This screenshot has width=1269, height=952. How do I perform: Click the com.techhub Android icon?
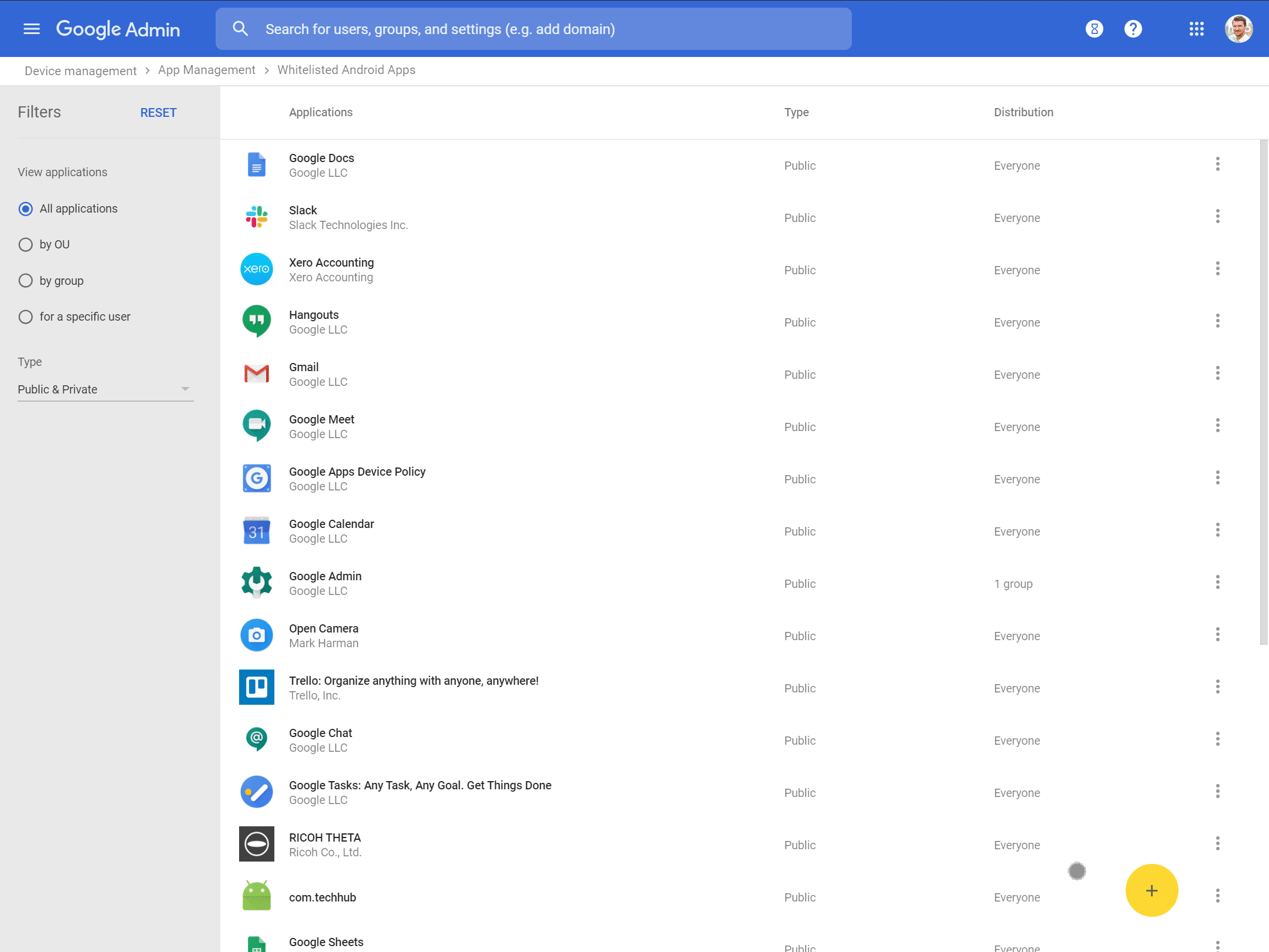[x=257, y=896]
